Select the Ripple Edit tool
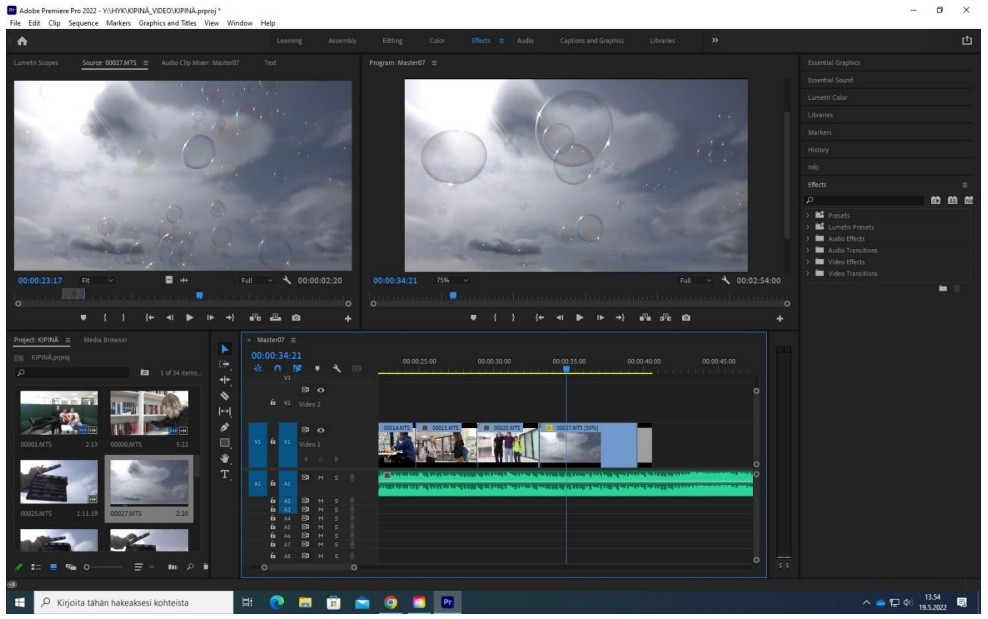 click(225, 379)
